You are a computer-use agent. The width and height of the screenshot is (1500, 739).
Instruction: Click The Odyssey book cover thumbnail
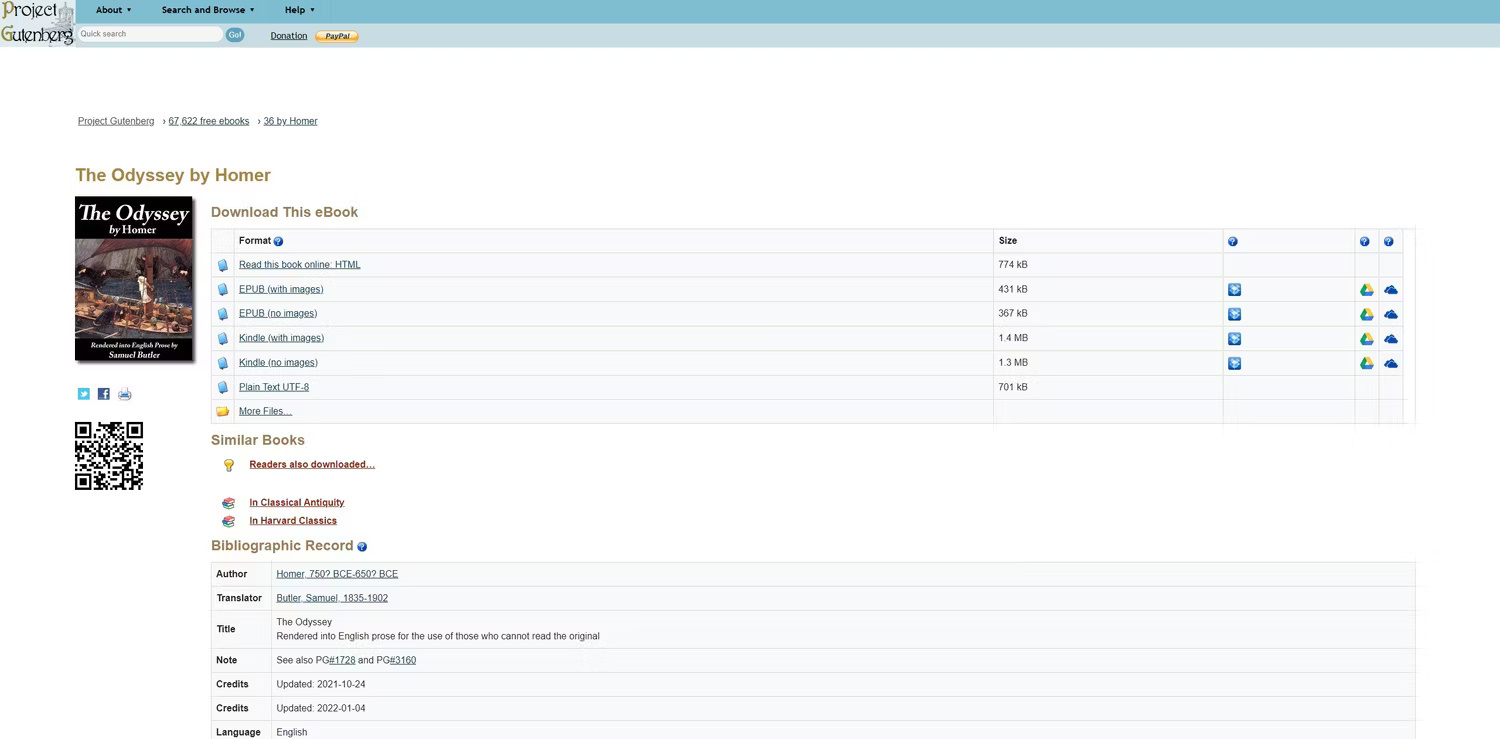coord(134,279)
